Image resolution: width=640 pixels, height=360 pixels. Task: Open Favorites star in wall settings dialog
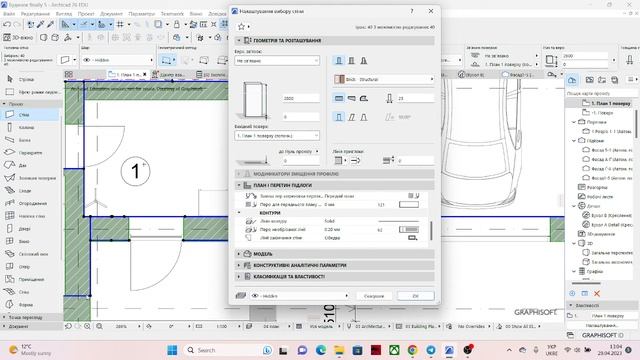click(241, 27)
